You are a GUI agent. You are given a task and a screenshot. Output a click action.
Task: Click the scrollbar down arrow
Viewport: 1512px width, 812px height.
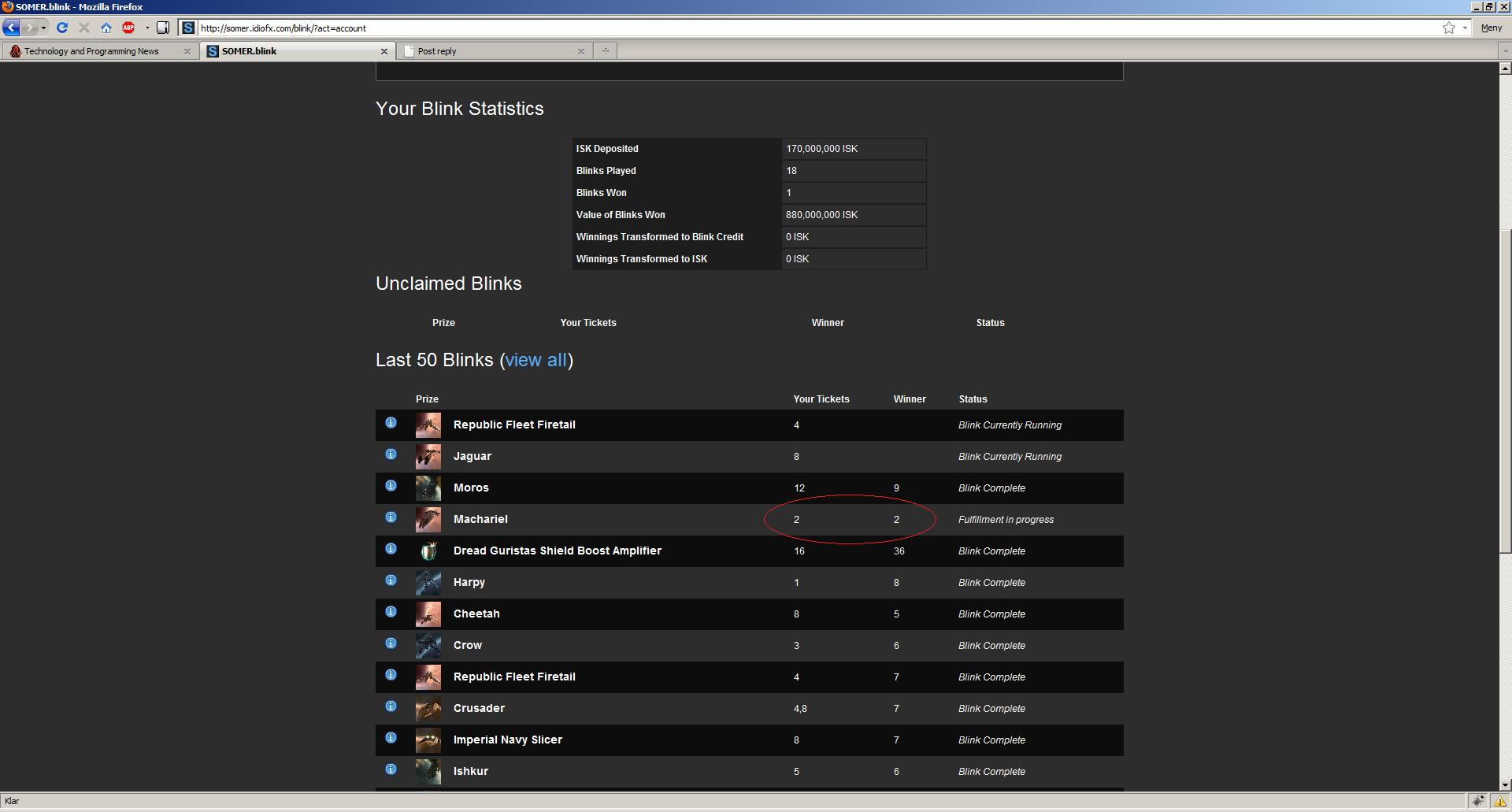(1505, 784)
